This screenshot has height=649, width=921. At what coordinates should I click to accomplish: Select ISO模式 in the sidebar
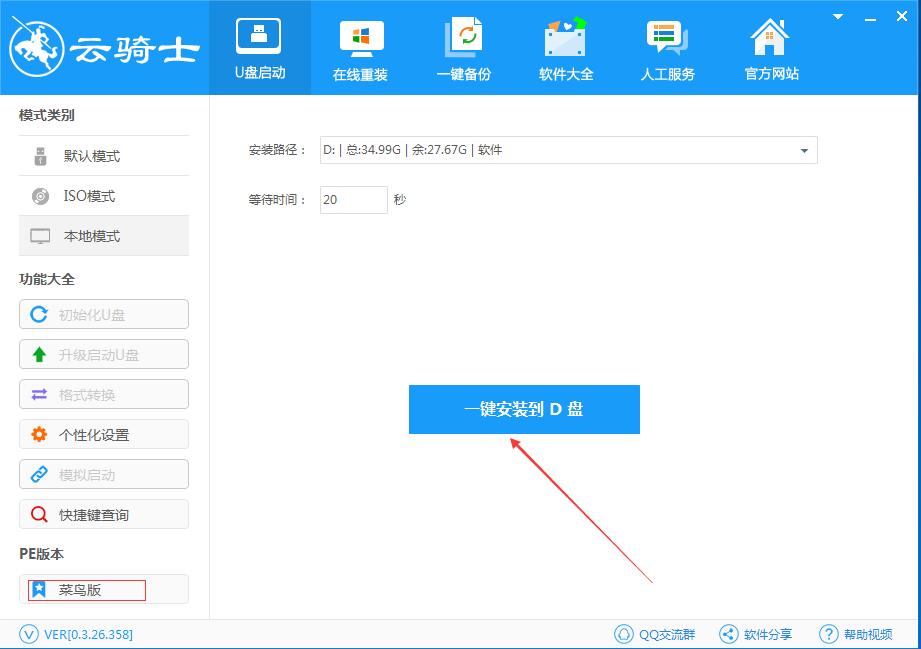(x=104, y=196)
